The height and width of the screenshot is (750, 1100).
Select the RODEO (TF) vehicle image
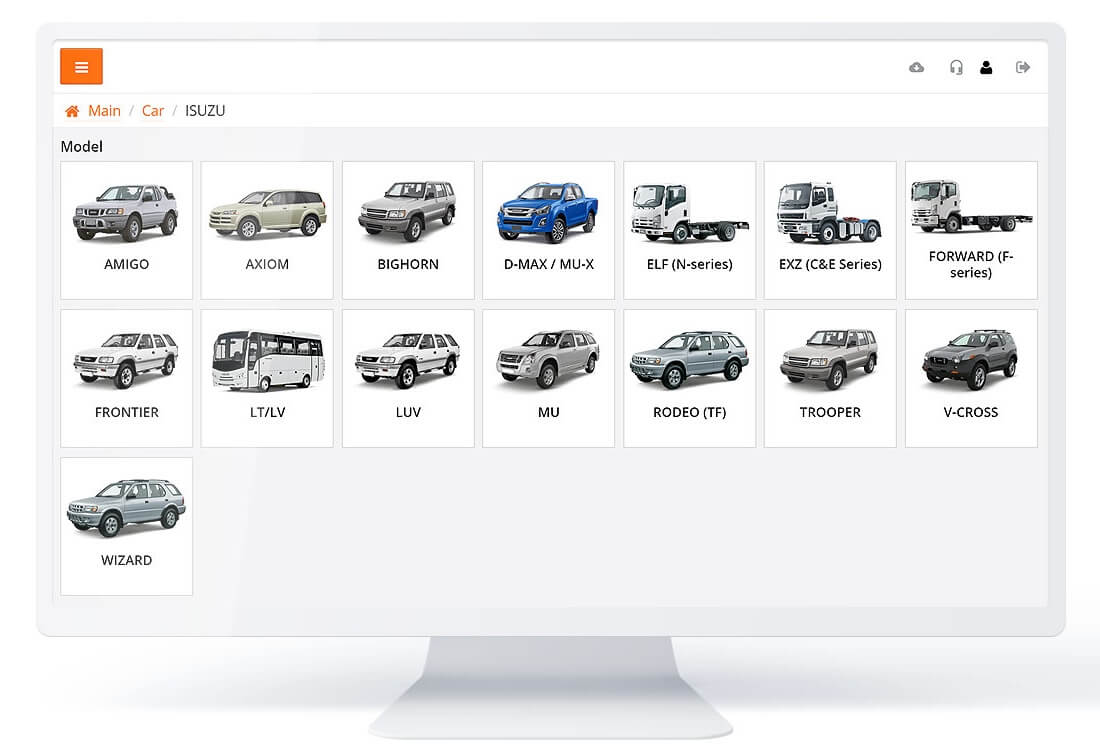pos(690,359)
